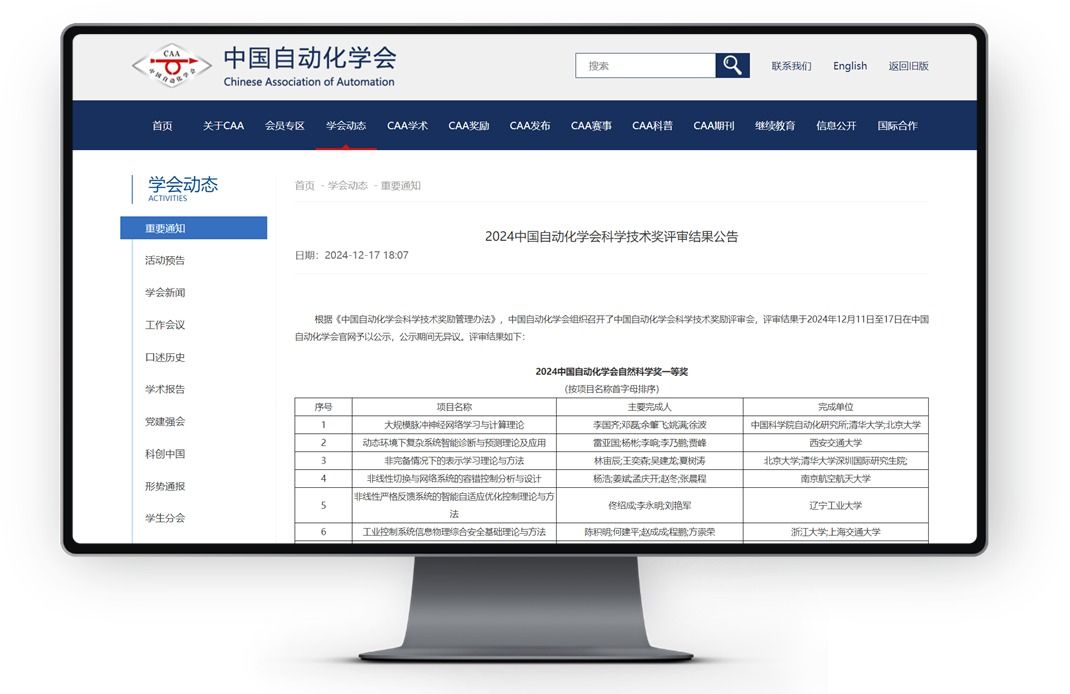Open the CAA学术 menu
1070x694 pixels.
point(407,126)
